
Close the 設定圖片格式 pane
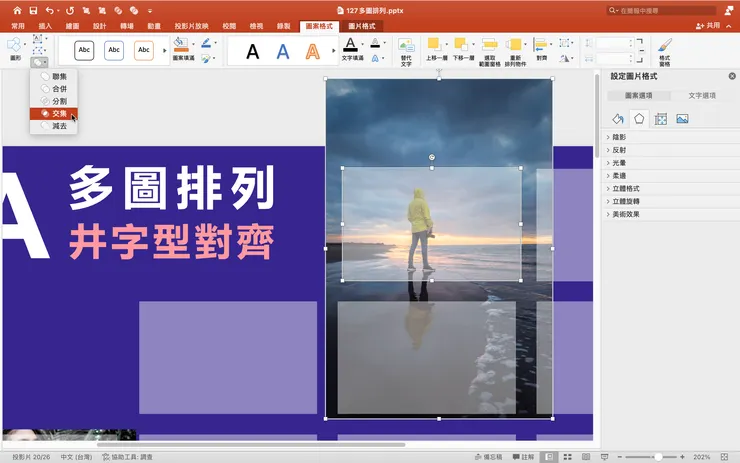pos(732,76)
